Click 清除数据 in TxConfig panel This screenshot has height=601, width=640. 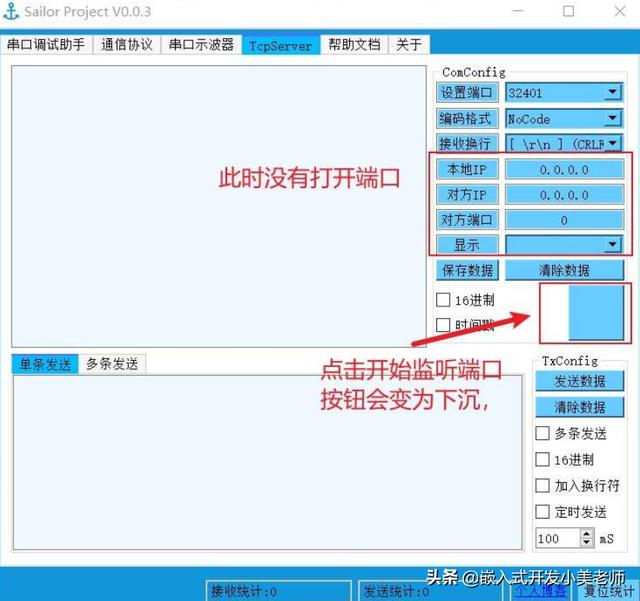(580, 407)
